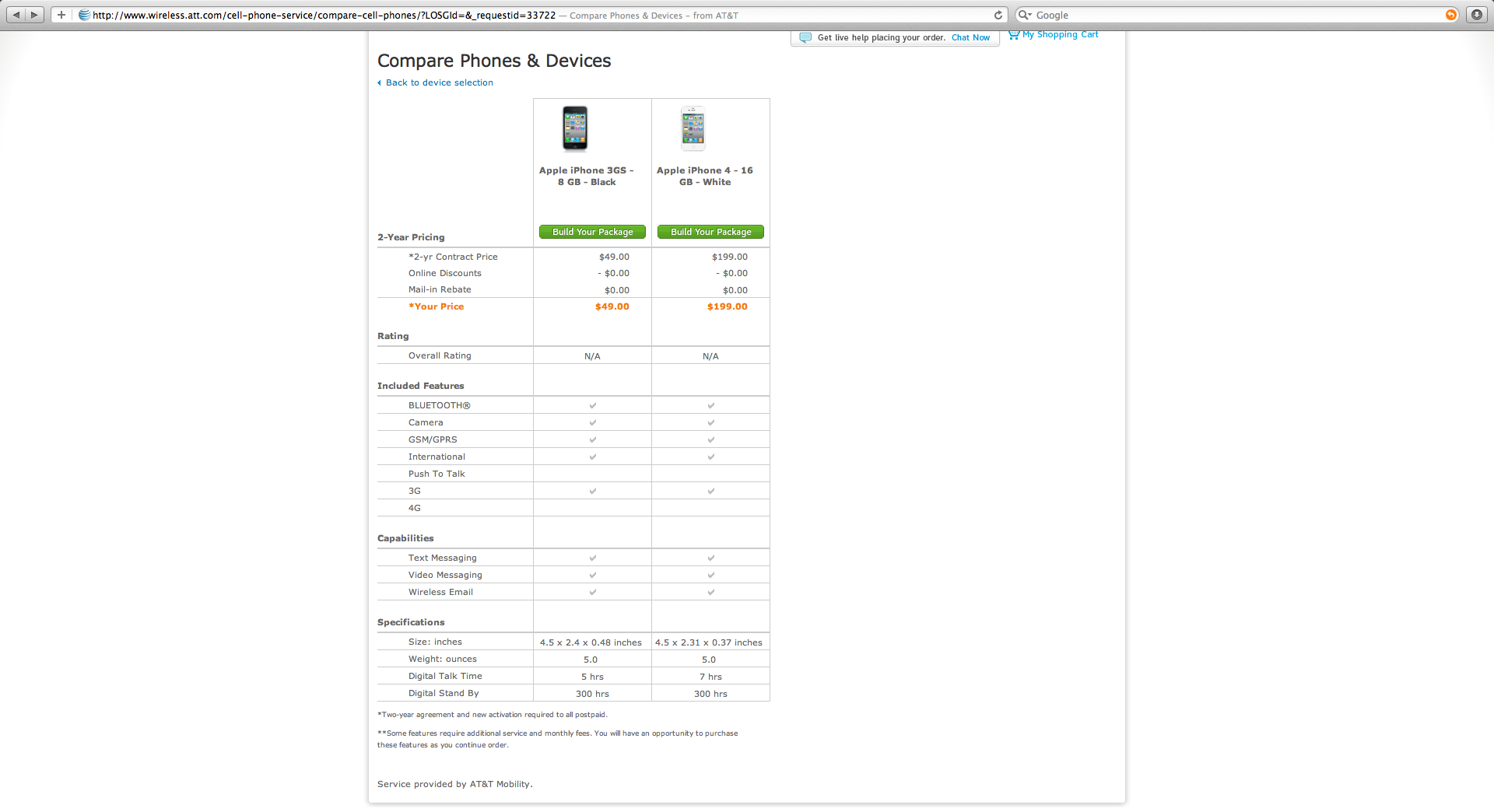Click the Online Discounts label
This screenshot has height=812, width=1494.
[x=445, y=273]
